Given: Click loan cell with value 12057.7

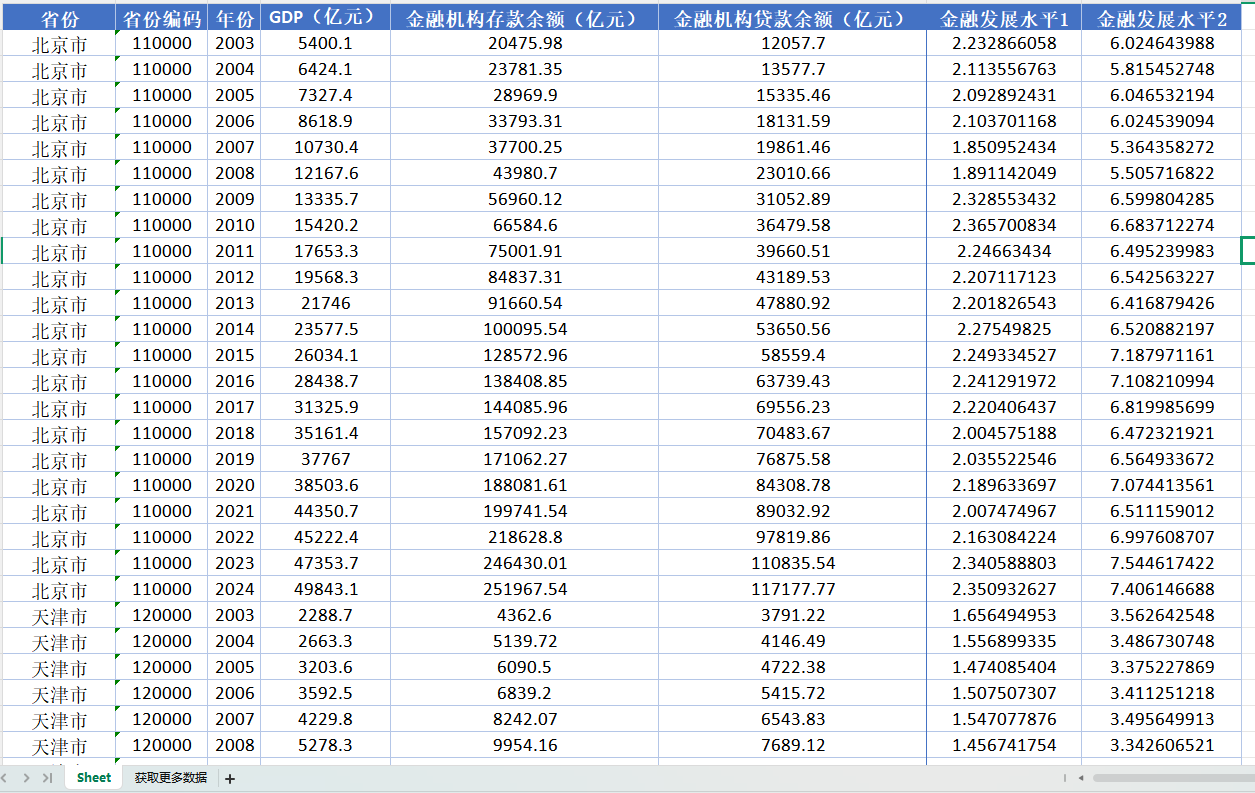Looking at the screenshot, I should [x=792, y=44].
